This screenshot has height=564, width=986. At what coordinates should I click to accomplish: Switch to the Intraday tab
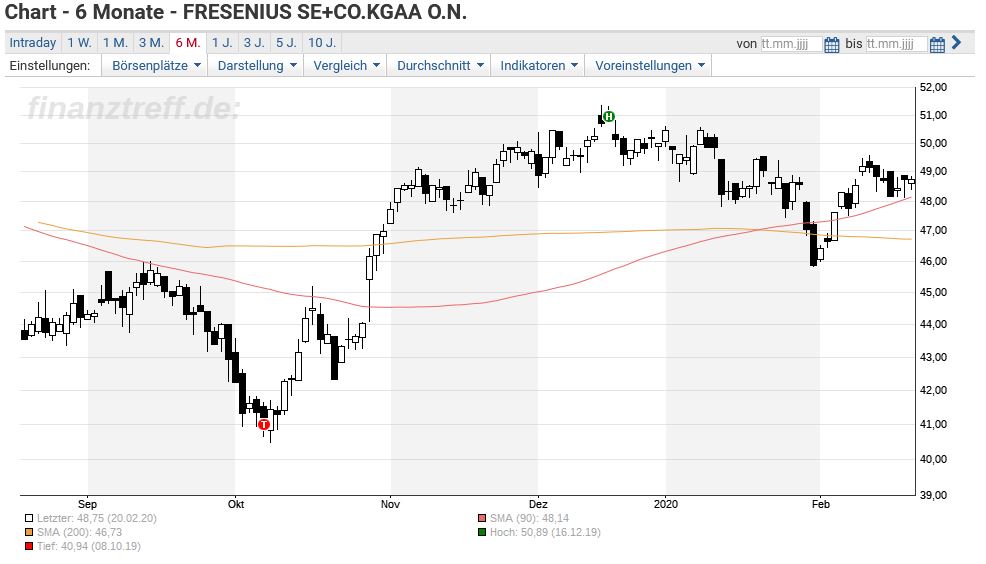point(33,43)
